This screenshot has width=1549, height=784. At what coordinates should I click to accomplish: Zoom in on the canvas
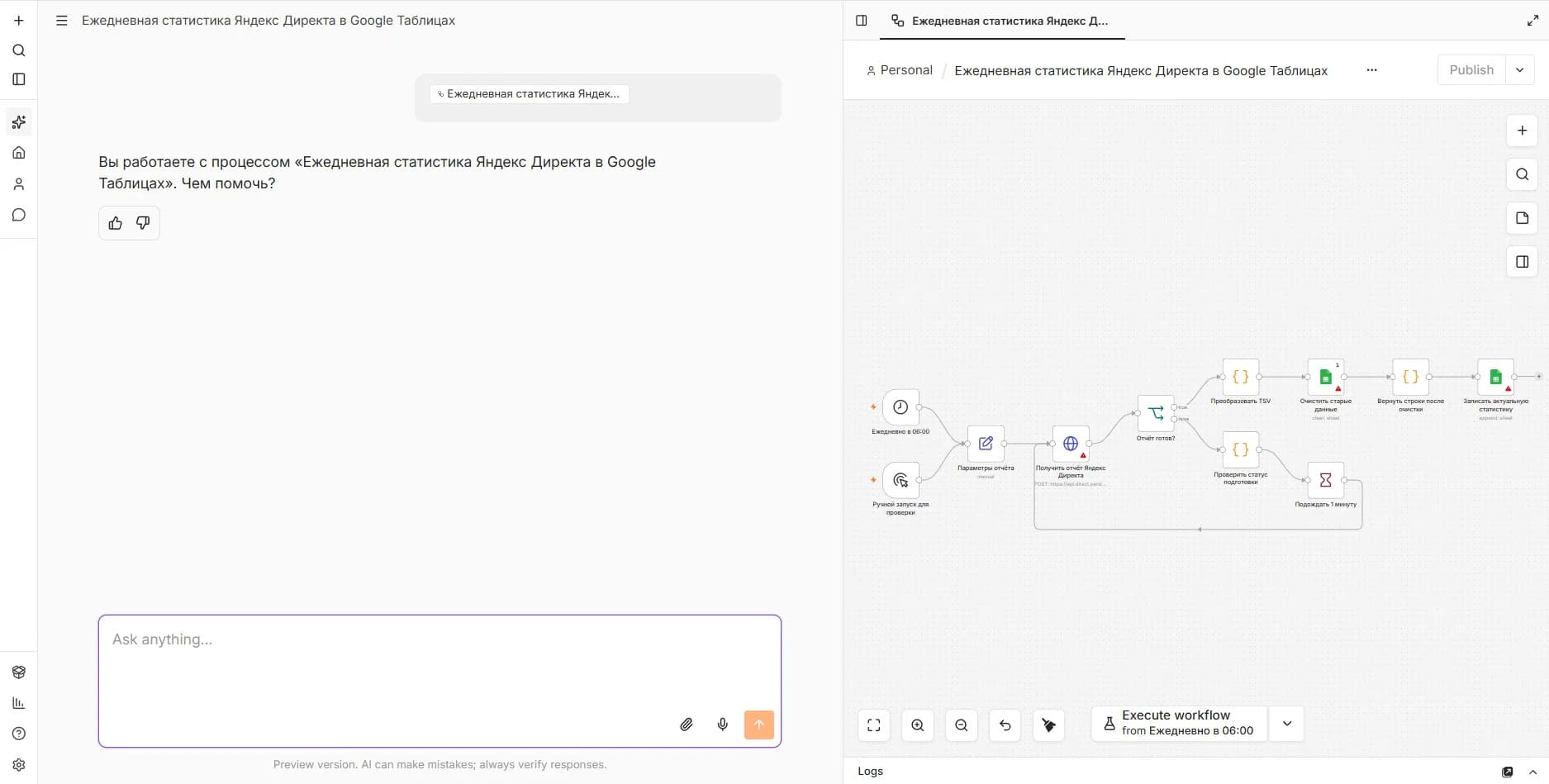(918, 725)
